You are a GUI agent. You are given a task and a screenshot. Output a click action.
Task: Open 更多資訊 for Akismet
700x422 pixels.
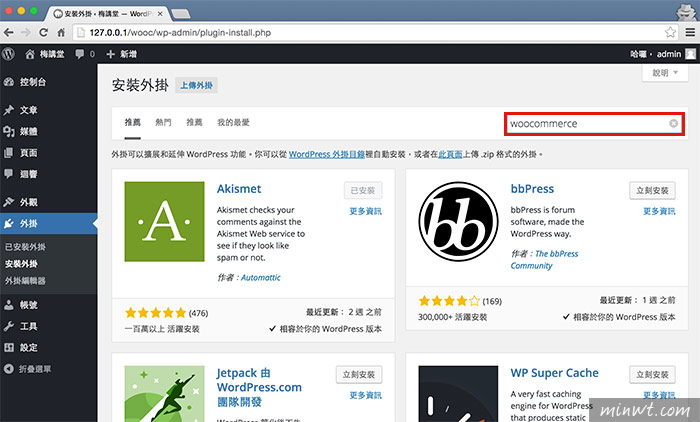pos(366,211)
